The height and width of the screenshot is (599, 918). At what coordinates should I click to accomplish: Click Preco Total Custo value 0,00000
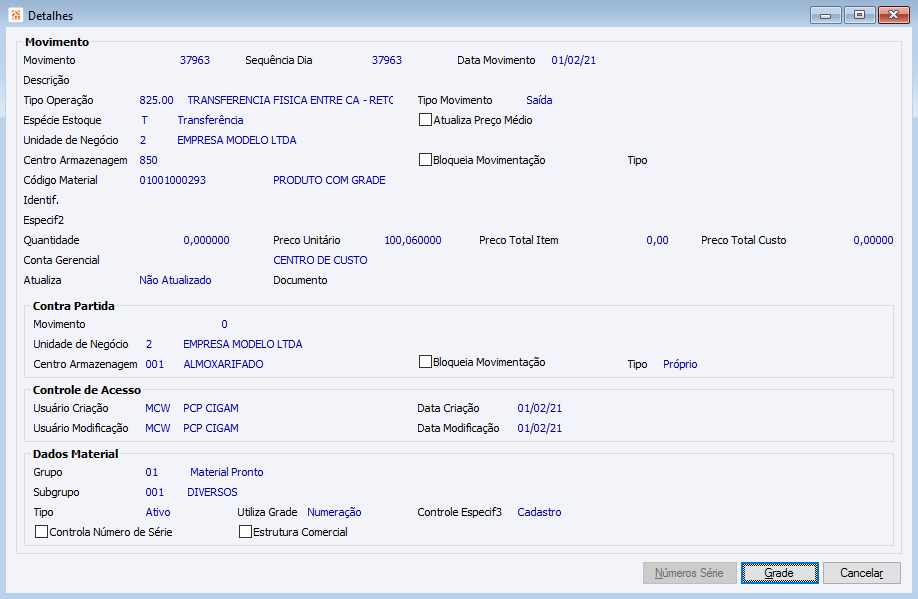873,240
